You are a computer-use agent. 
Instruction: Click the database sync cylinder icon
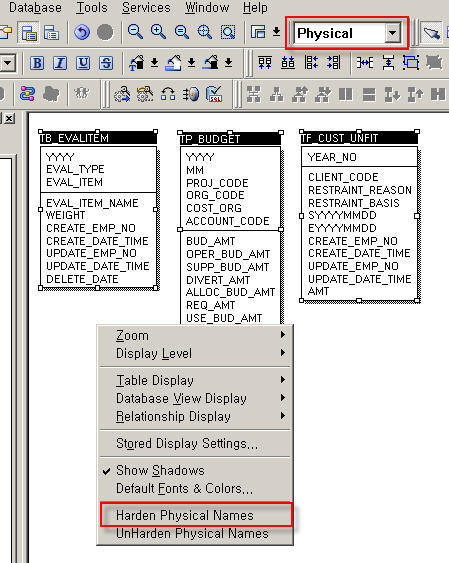[191, 94]
